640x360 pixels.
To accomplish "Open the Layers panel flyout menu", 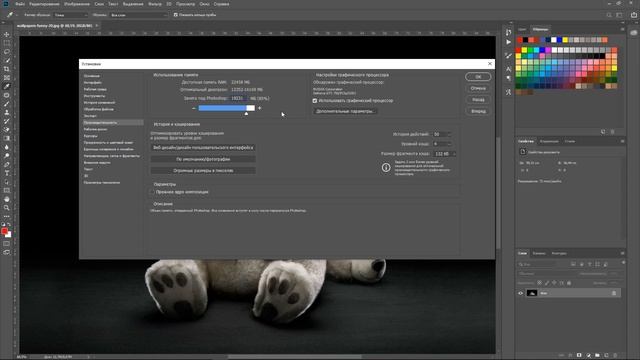I will 622,253.
